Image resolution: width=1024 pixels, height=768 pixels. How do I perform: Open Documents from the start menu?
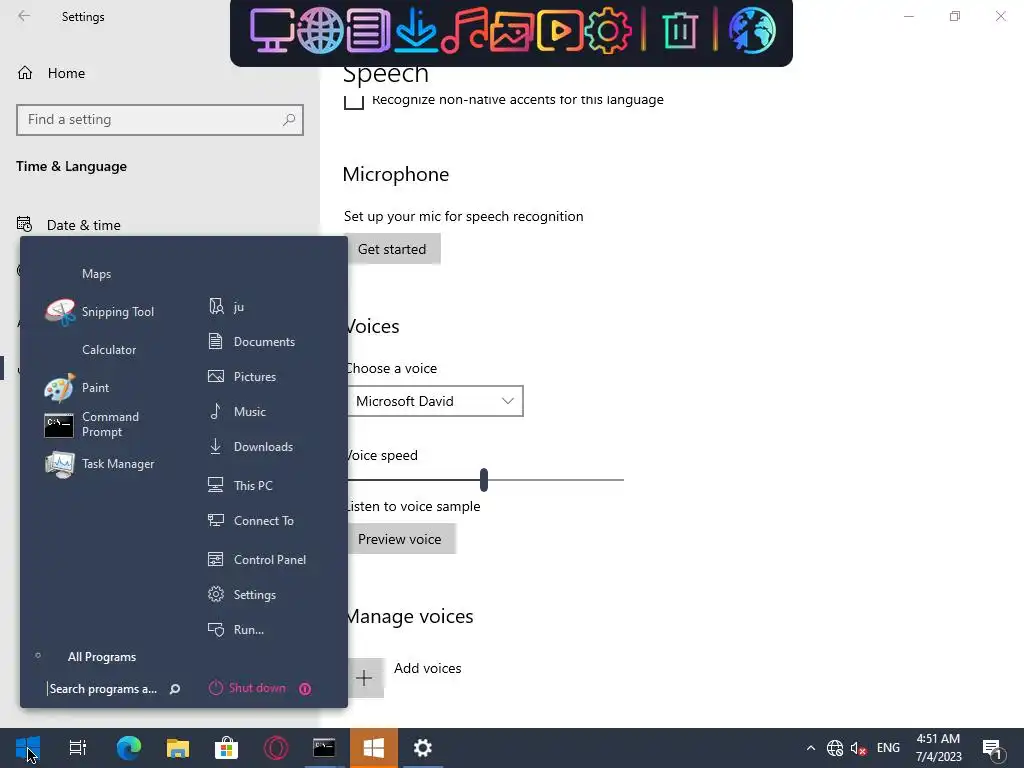[251, 342]
